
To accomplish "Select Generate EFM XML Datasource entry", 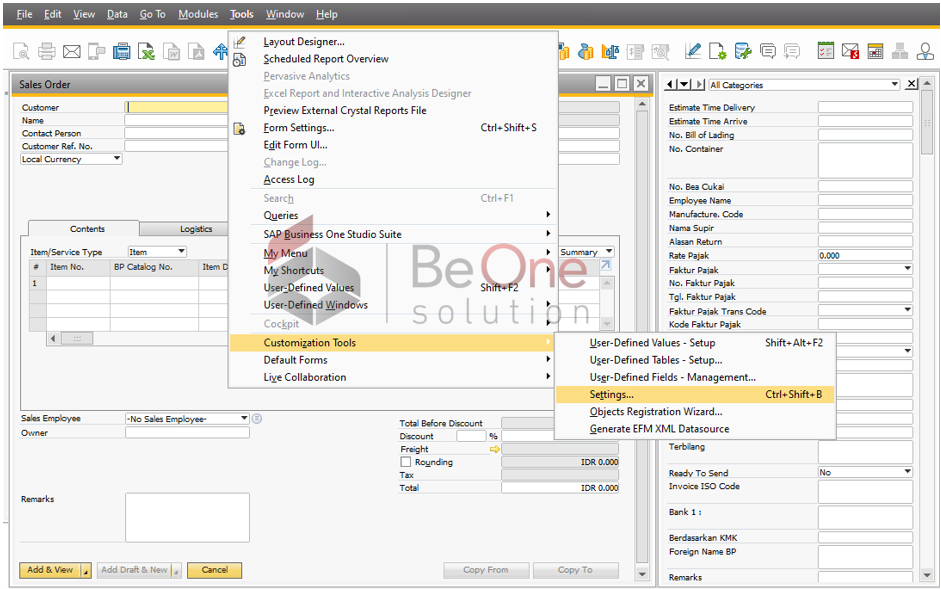I will point(659,429).
